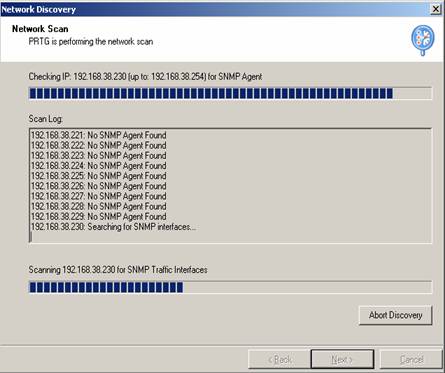The image size is (445, 373).
Task: Click the SNMP Agent checking progress bar
Action: 230,93
